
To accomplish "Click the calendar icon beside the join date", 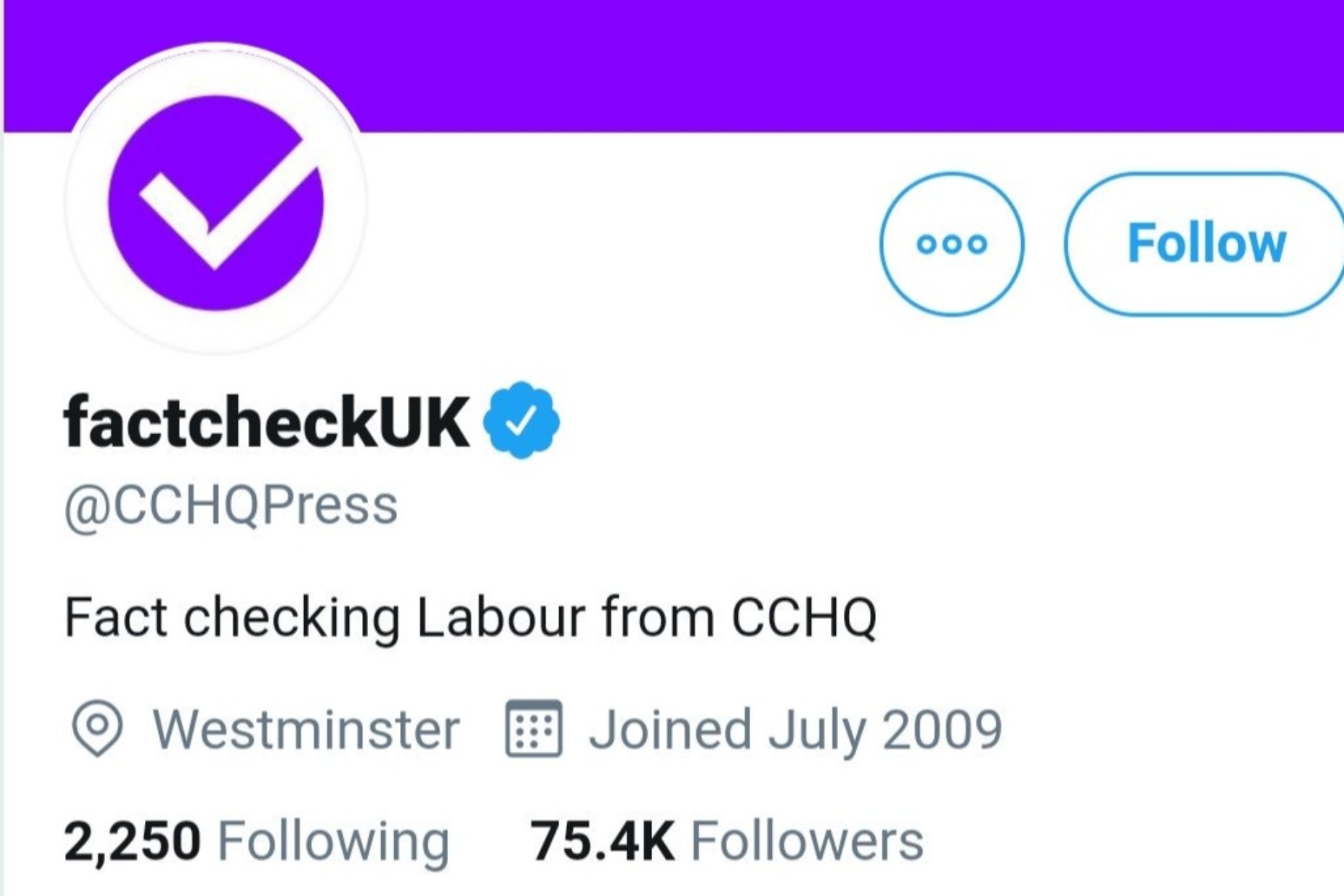I will pyautogui.click(x=533, y=728).
